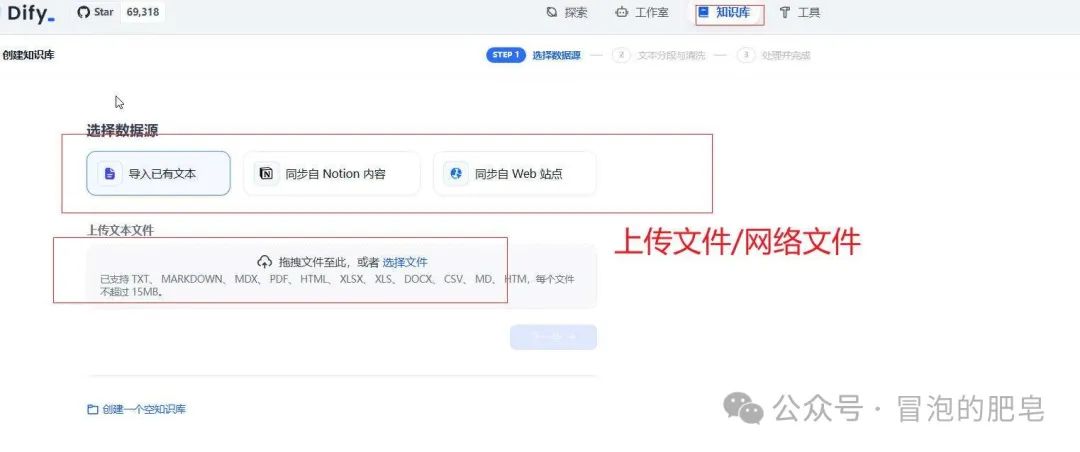This screenshot has height=452, width=1080.
Task: Open the 探索 tab
Action: 566,13
